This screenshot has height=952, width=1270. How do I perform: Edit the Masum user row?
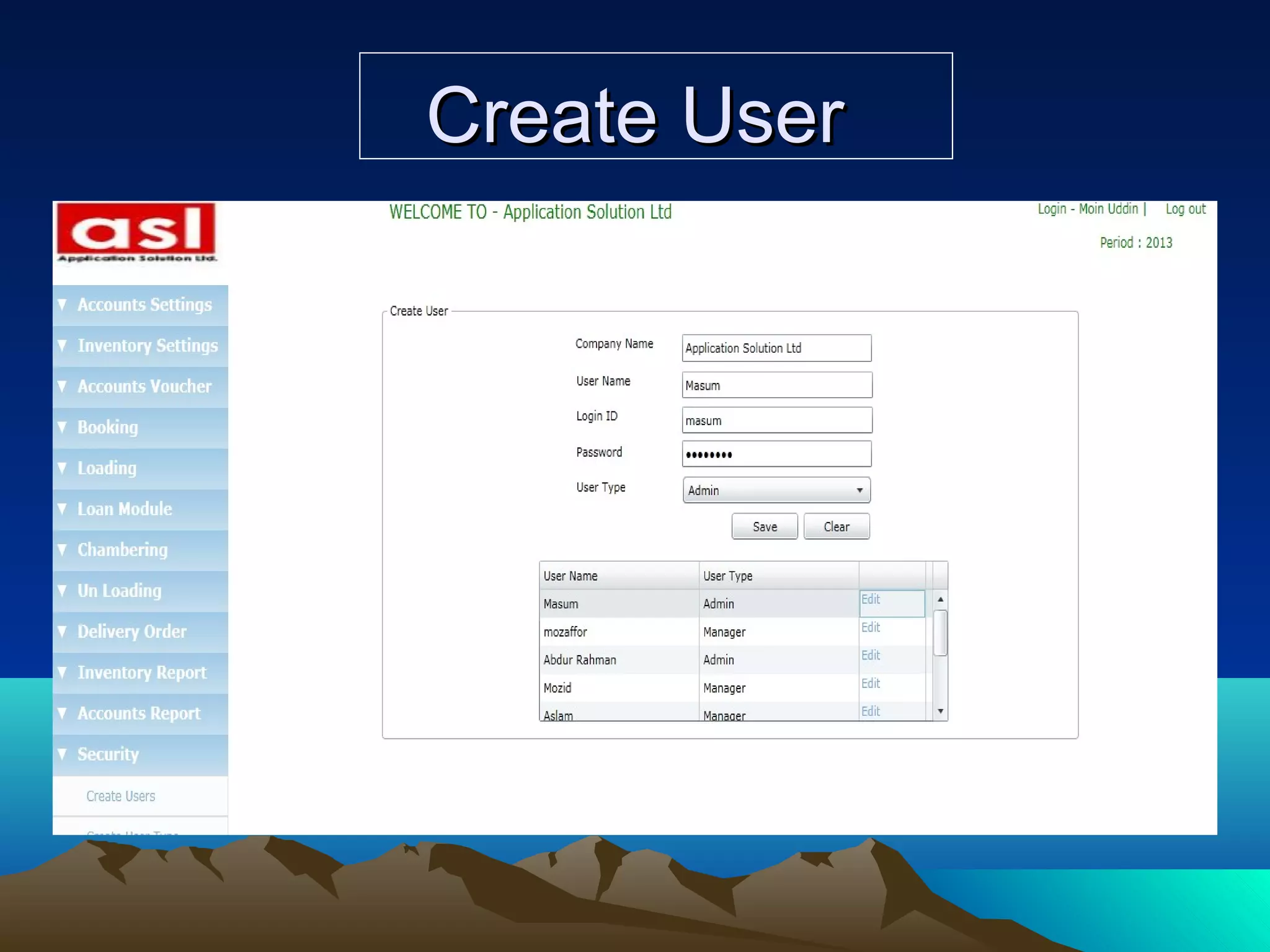pos(871,599)
